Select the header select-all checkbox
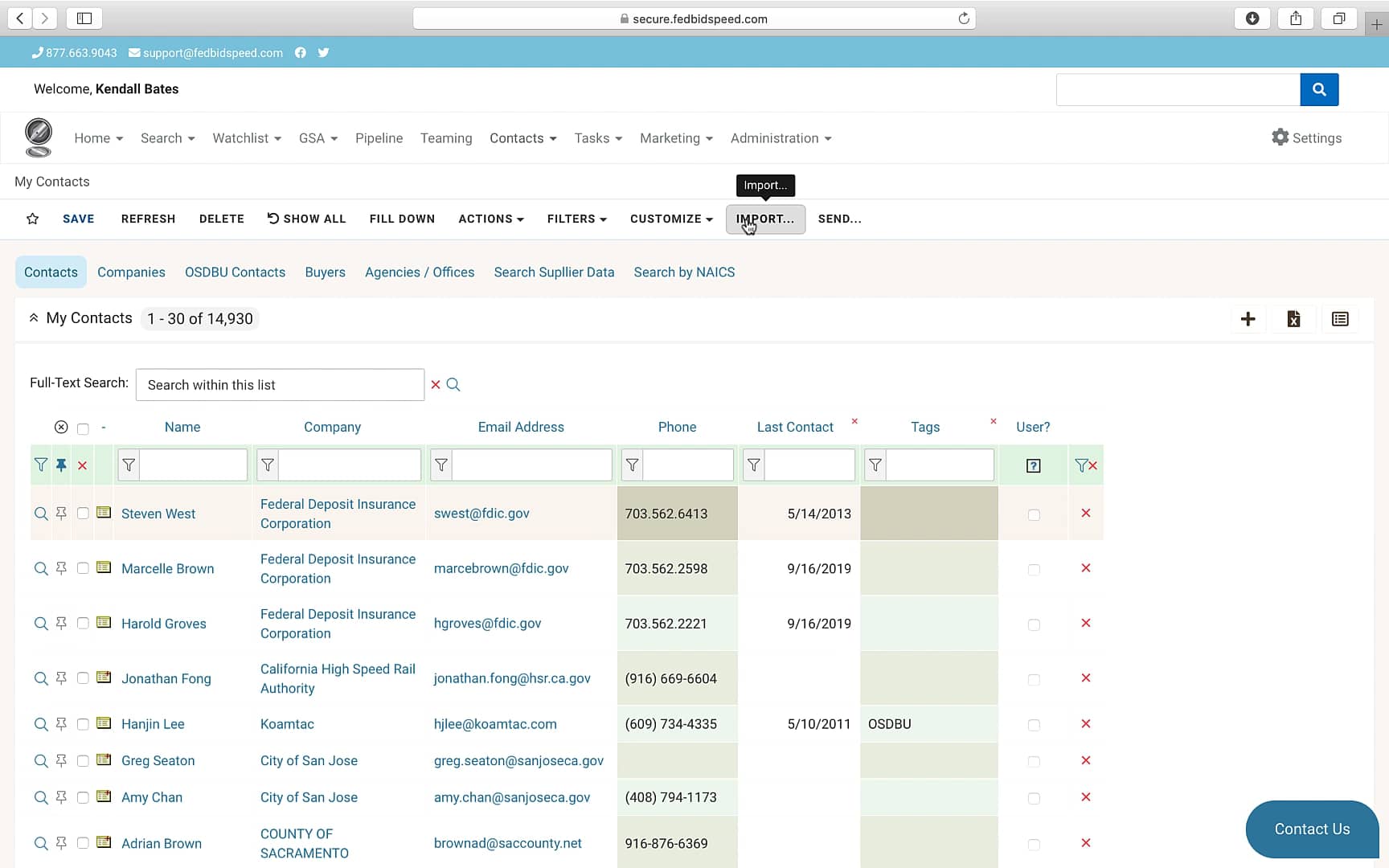The image size is (1389, 868). click(x=83, y=428)
